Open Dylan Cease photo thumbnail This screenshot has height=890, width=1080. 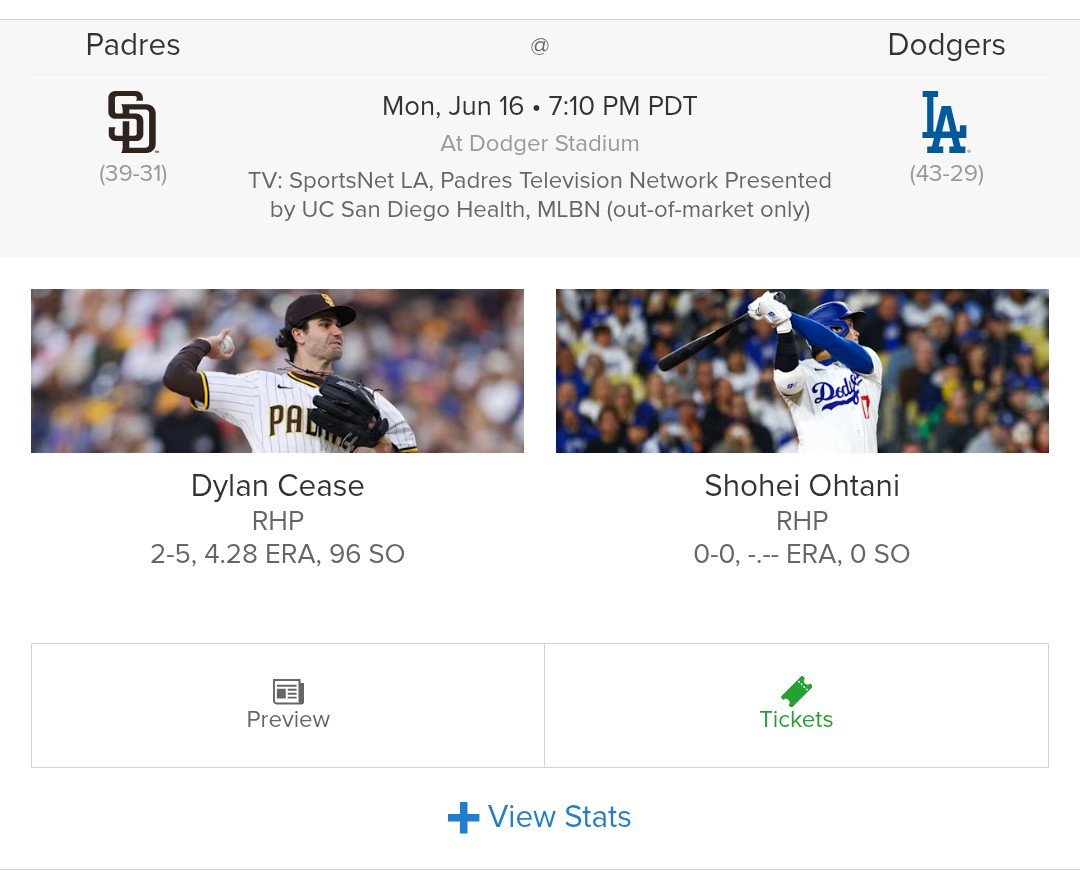coord(278,371)
